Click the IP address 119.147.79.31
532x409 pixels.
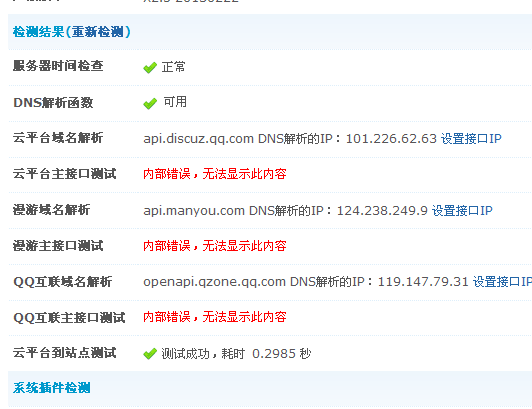[x=423, y=282]
